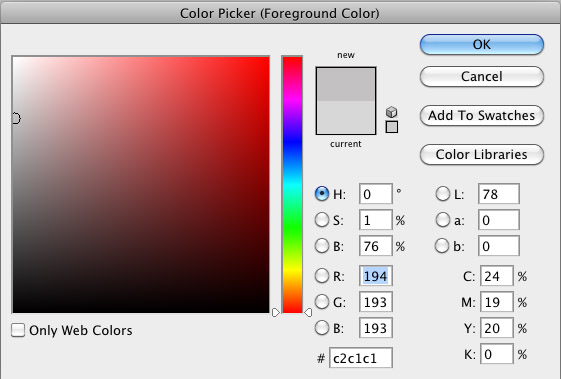Viewport: 561px width, 379px height.
Task: Click the hex color code field
Action: tap(361, 358)
